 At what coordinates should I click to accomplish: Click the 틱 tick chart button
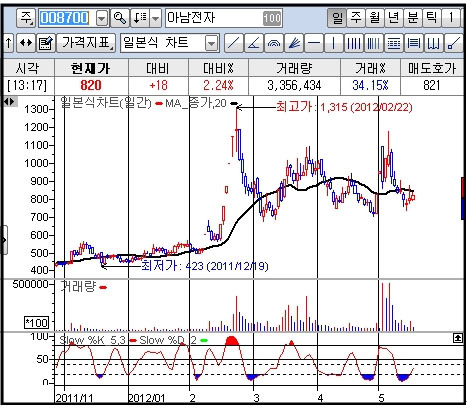pos(432,18)
